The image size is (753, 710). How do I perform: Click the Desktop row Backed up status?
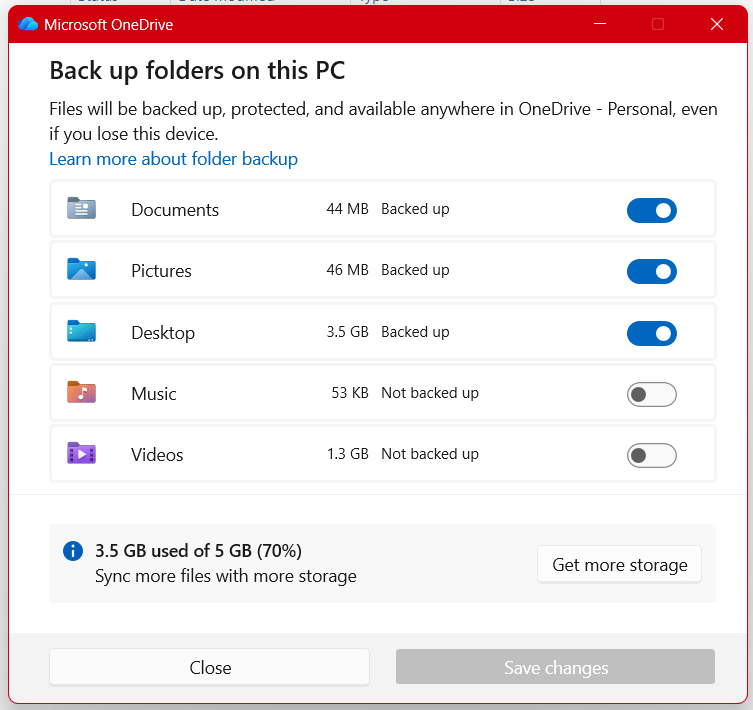[415, 332]
